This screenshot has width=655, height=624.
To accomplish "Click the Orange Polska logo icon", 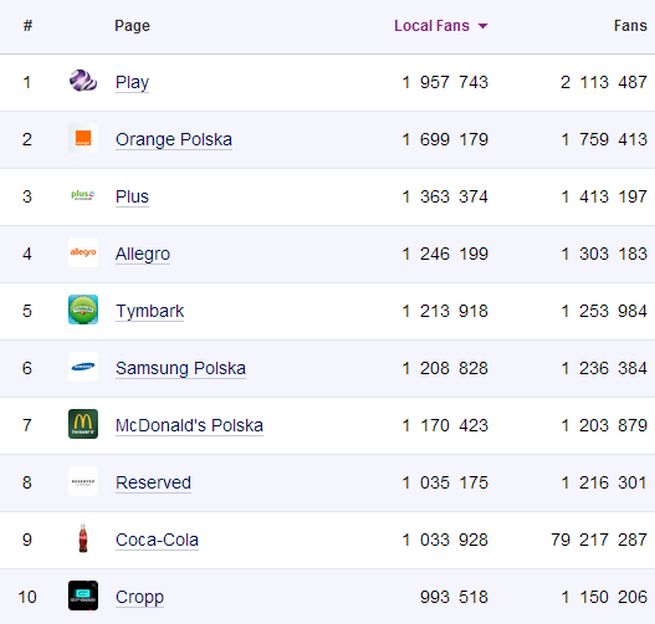I will pos(83,138).
